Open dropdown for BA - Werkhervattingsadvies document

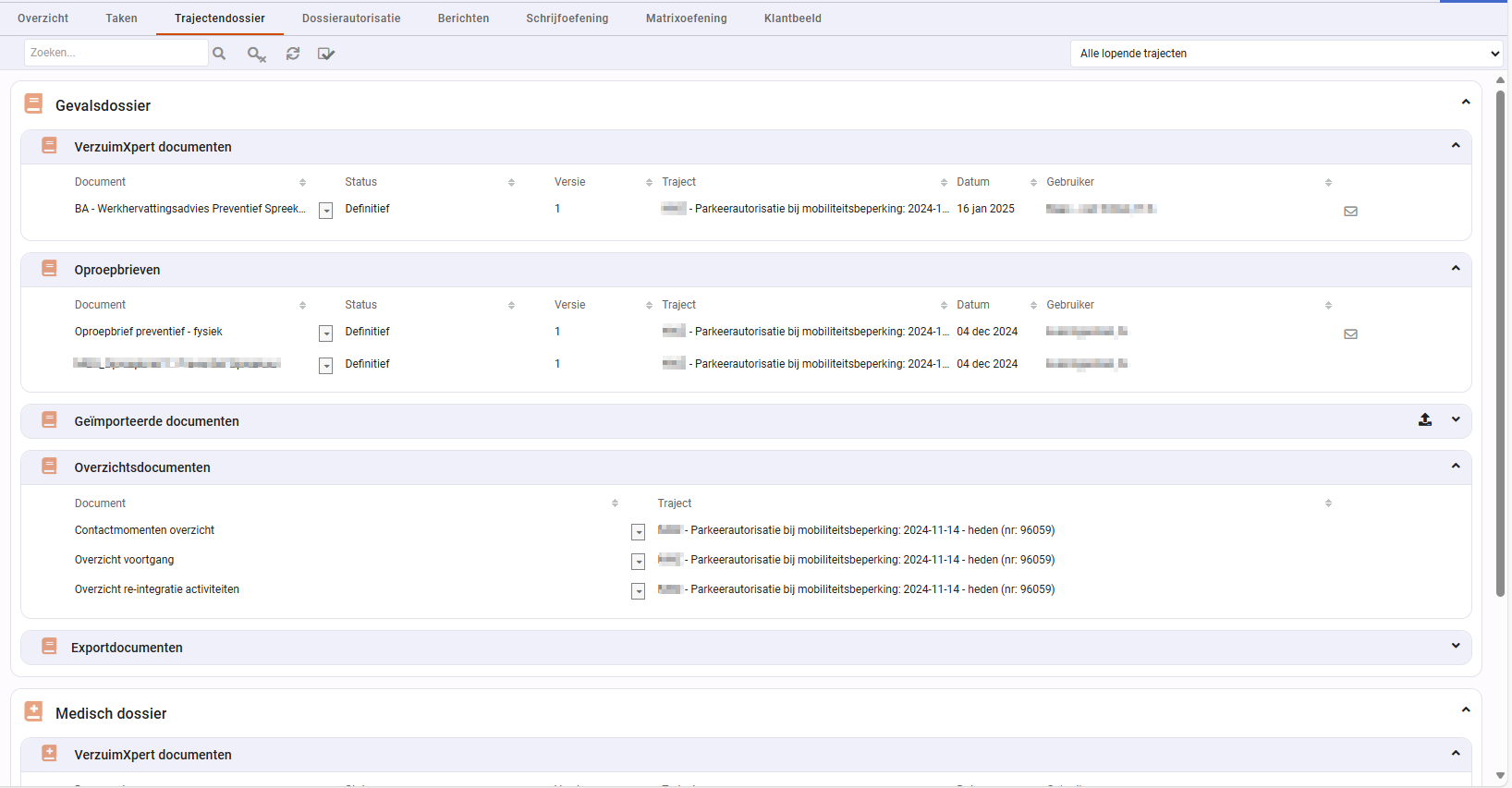point(325,211)
